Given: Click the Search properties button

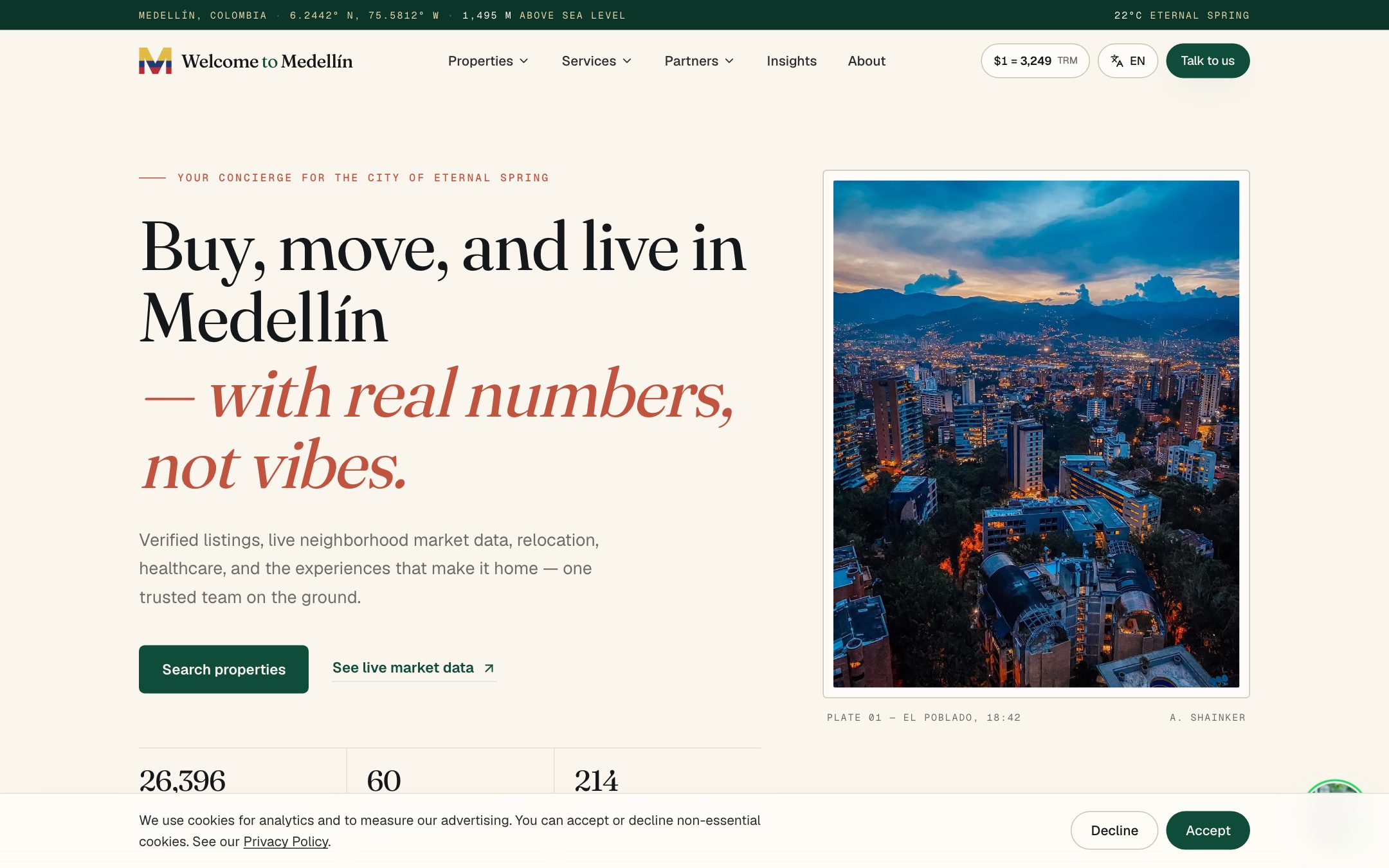Looking at the screenshot, I should click(x=224, y=669).
